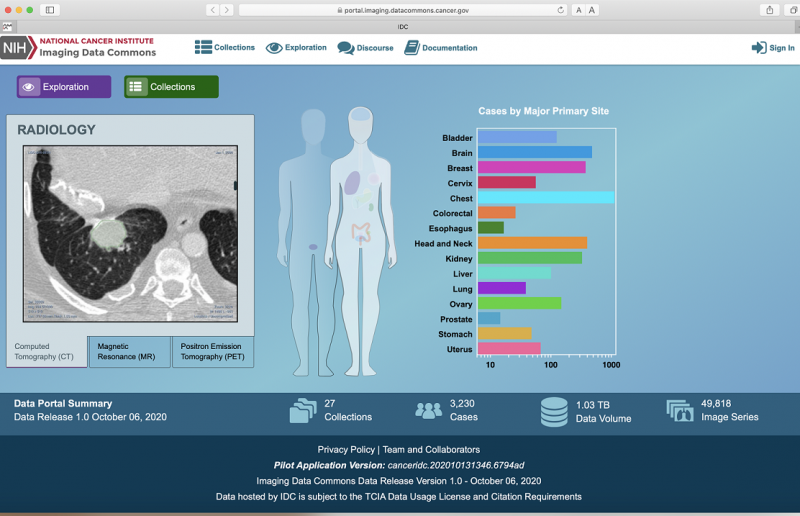Open Exploration in the top navigation

(296, 47)
